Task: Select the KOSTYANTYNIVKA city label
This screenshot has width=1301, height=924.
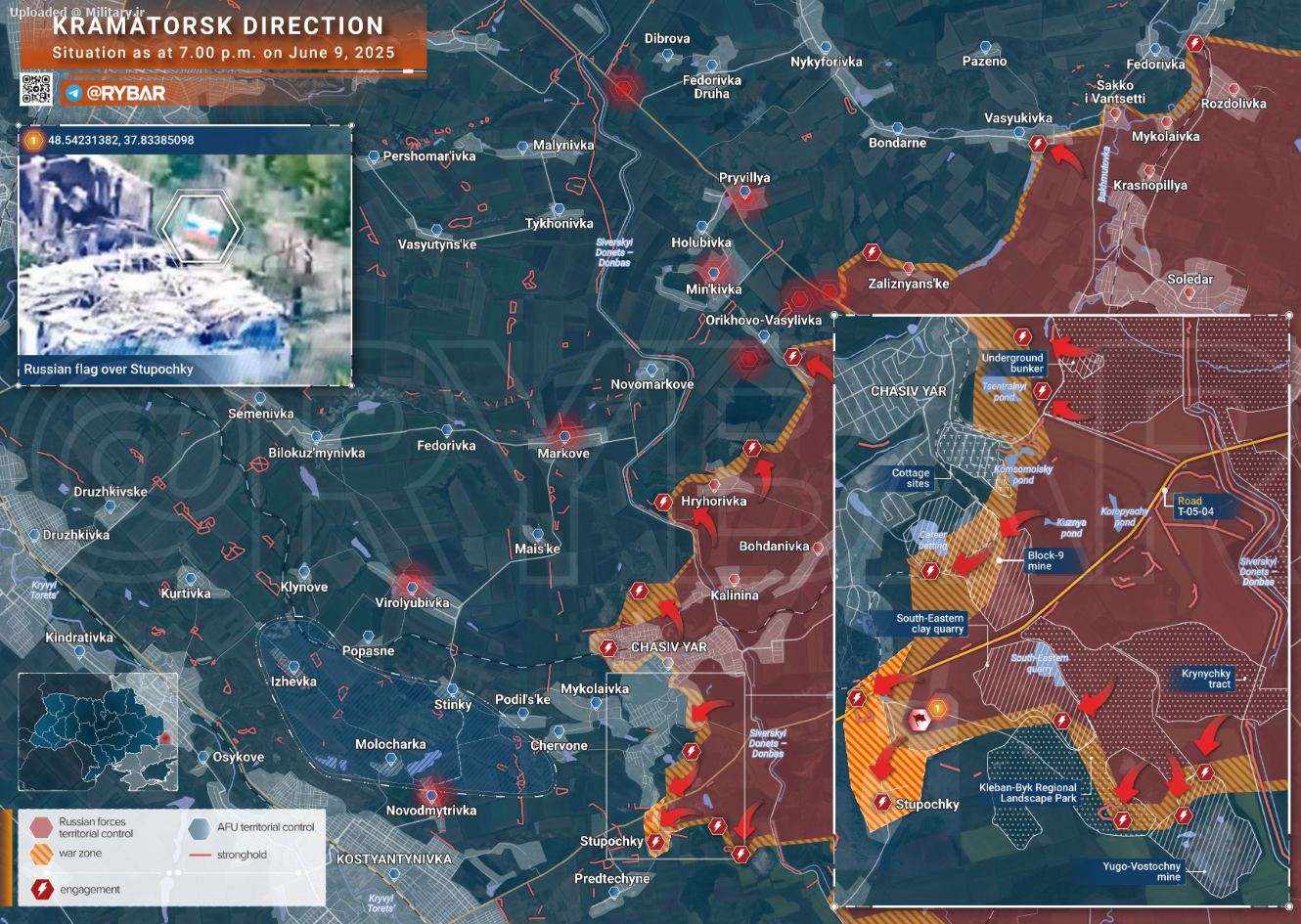Action: tap(394, 859)
